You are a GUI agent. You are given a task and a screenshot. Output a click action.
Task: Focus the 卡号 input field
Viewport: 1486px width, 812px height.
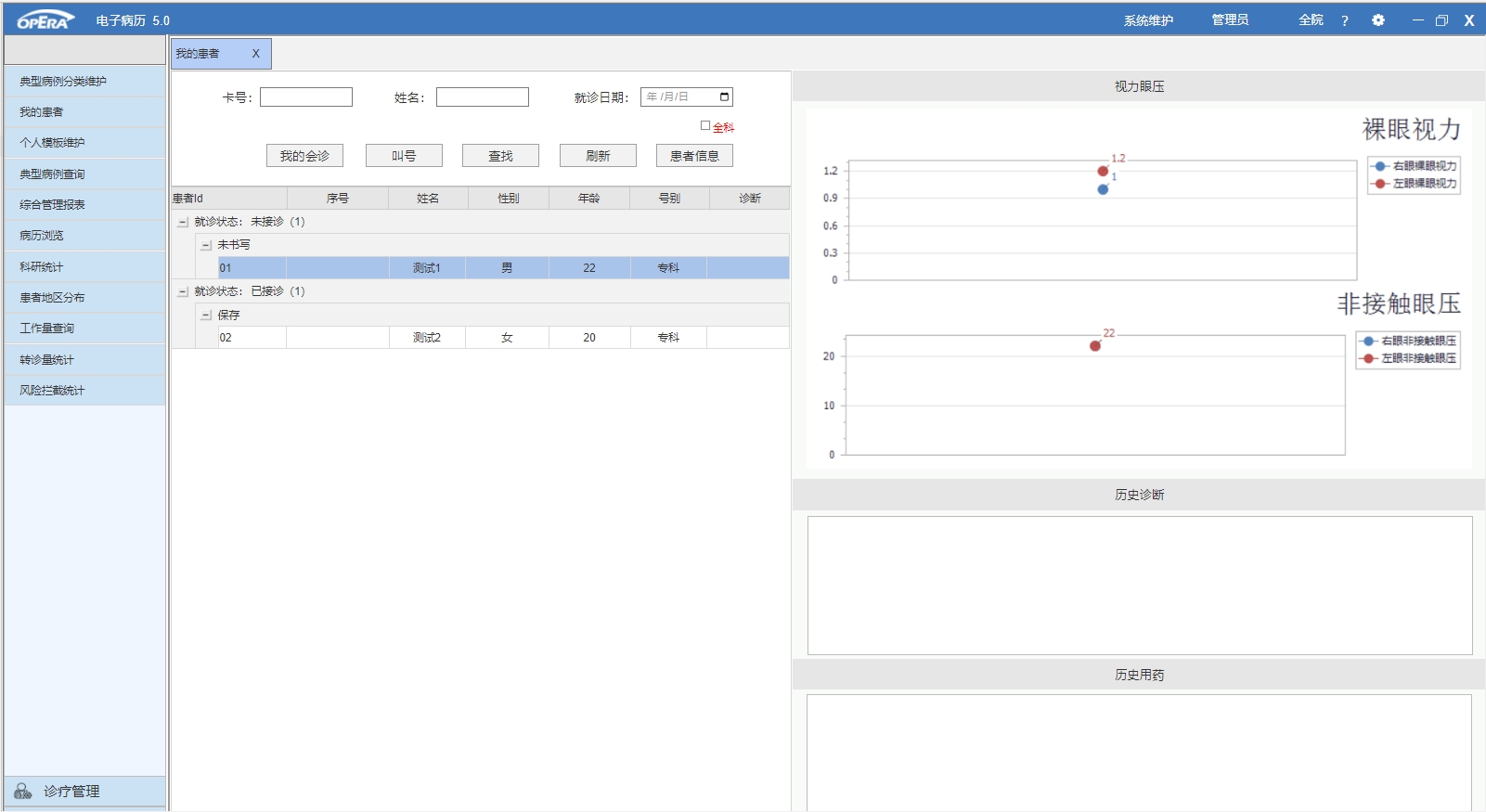[306, 97]
